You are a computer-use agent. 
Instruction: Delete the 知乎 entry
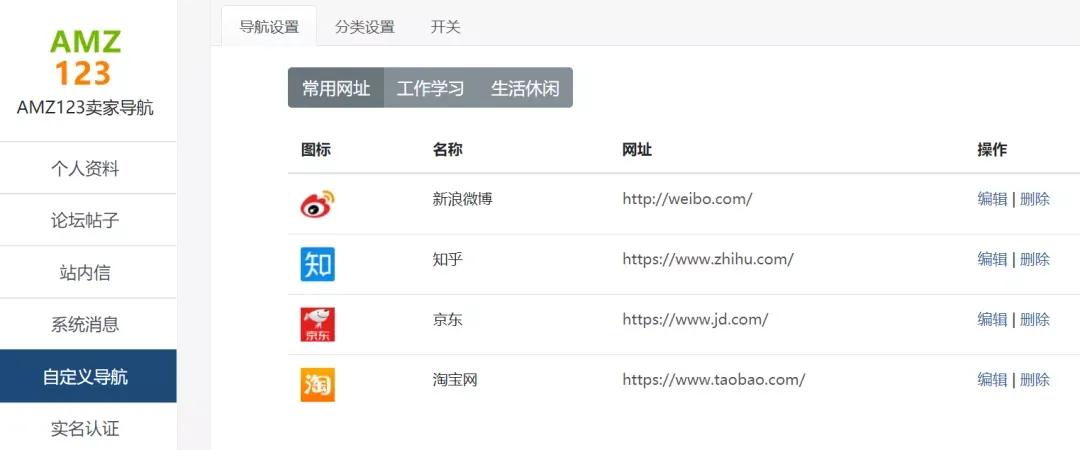1035,259
